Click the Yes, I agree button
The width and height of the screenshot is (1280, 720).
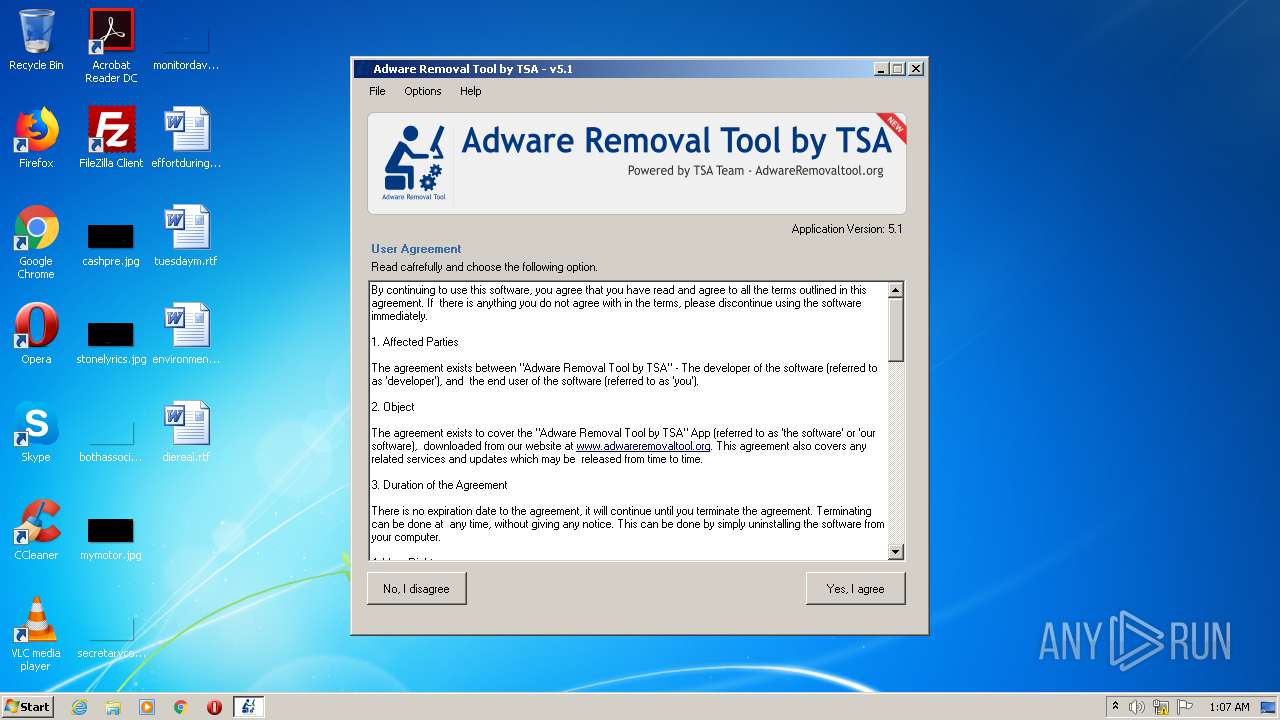855,589
